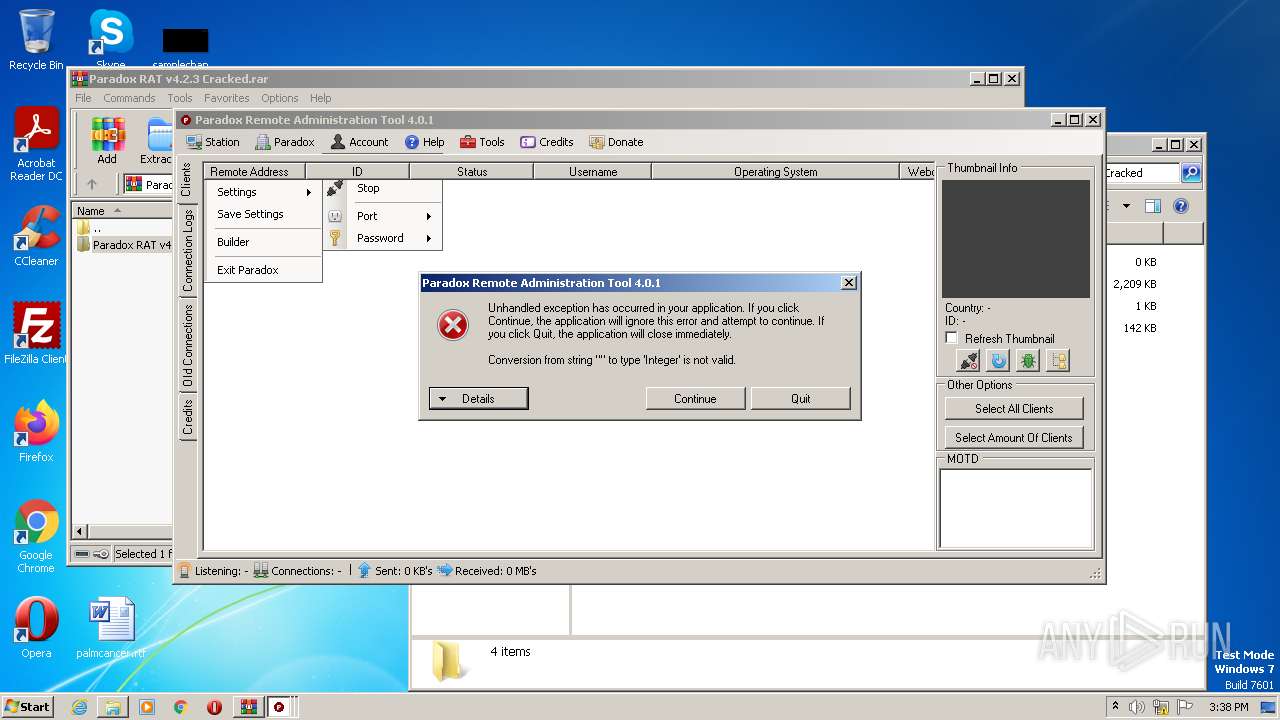The height and width of the screenshot is (720, 1280).
Task: Click Continue in the exception dialog
Action: point(695,398)
